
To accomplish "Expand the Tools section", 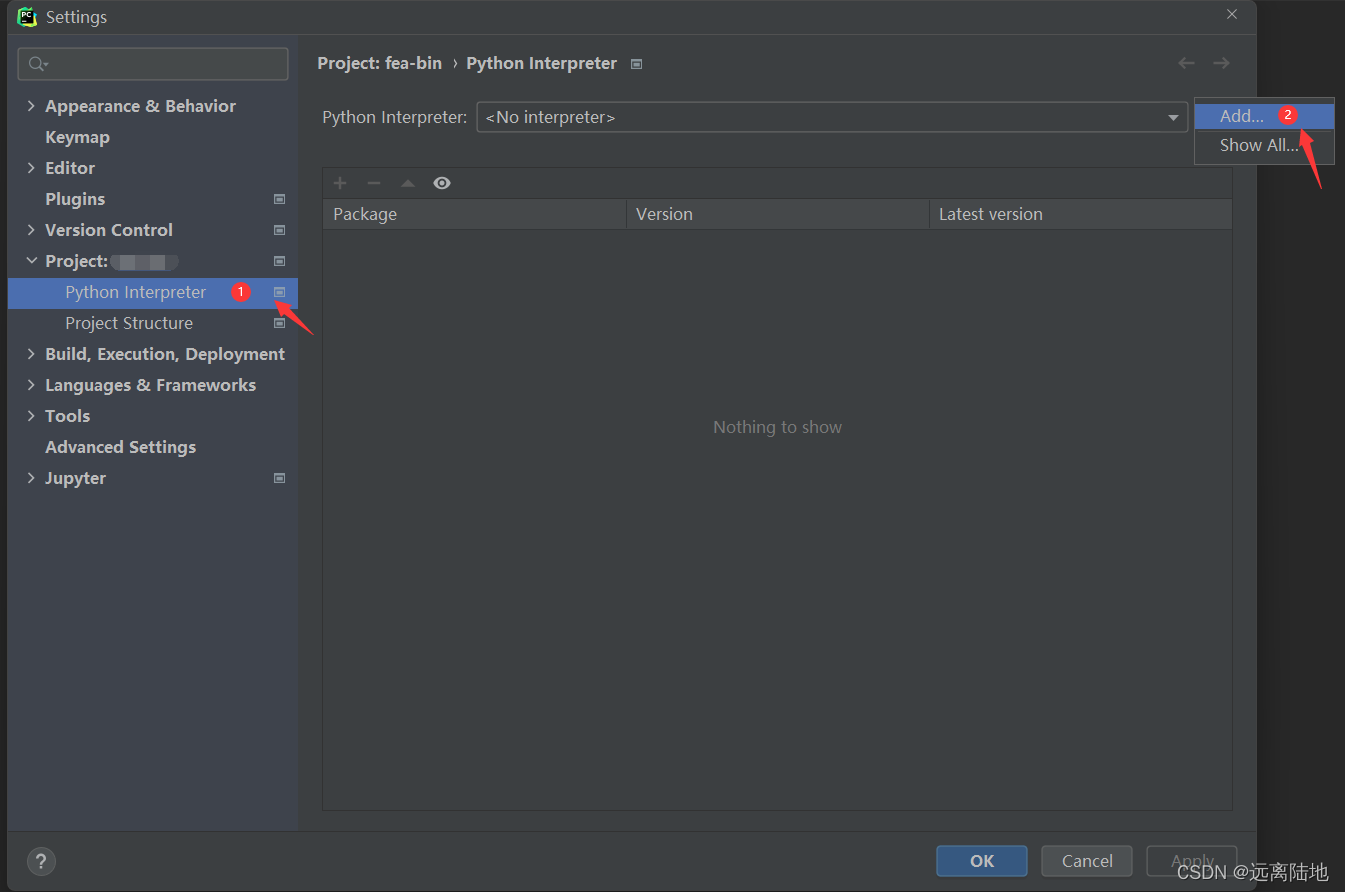I will pyautogui.click(x=31, y=416).
